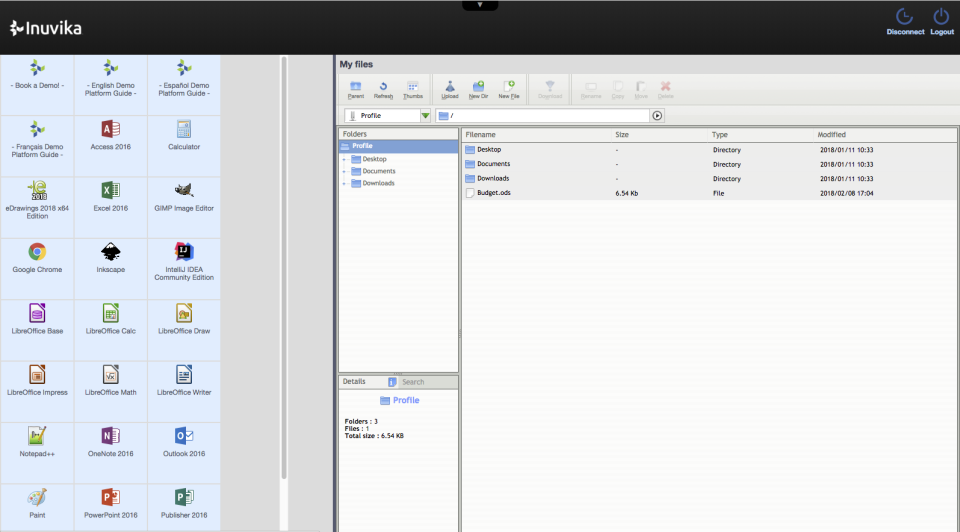Expand the Downloads folder tree node
Image resolution: width=960 pixels, height=532 pixels.
(344, 183)
